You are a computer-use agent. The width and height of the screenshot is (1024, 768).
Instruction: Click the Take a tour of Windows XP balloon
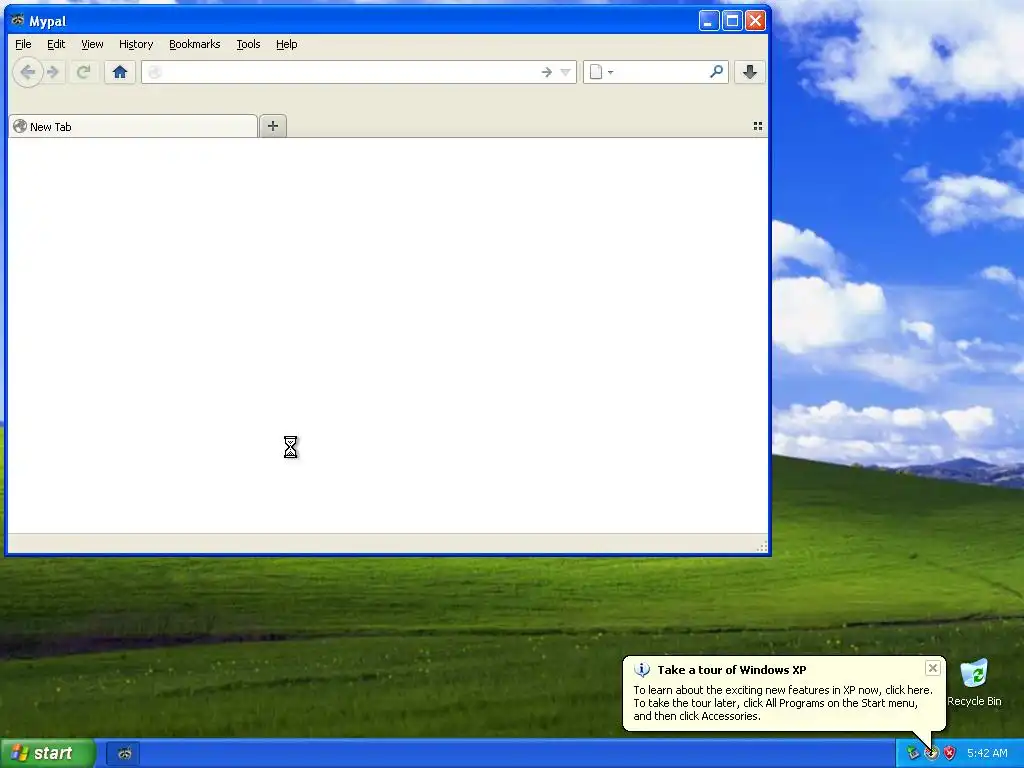coord(783,693)
